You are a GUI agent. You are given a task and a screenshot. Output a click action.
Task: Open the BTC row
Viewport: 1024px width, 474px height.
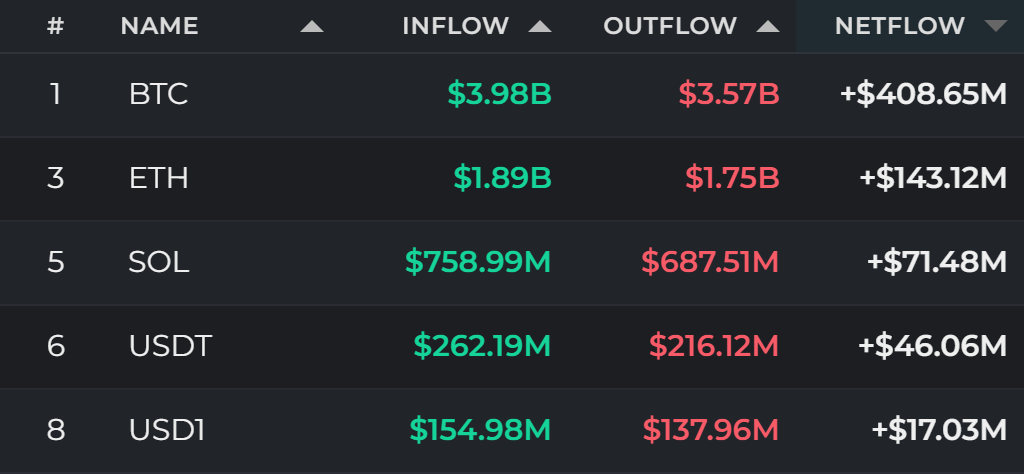512,95
